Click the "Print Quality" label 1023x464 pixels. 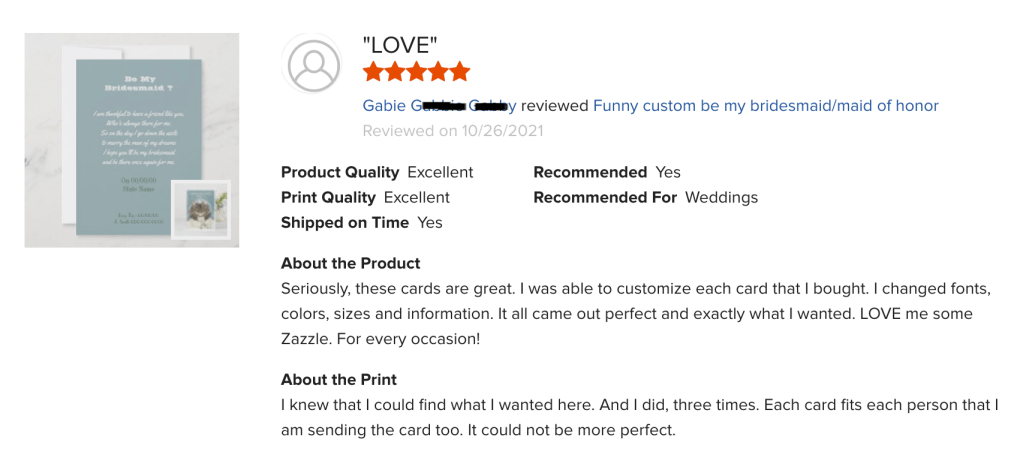coord(329,197)
